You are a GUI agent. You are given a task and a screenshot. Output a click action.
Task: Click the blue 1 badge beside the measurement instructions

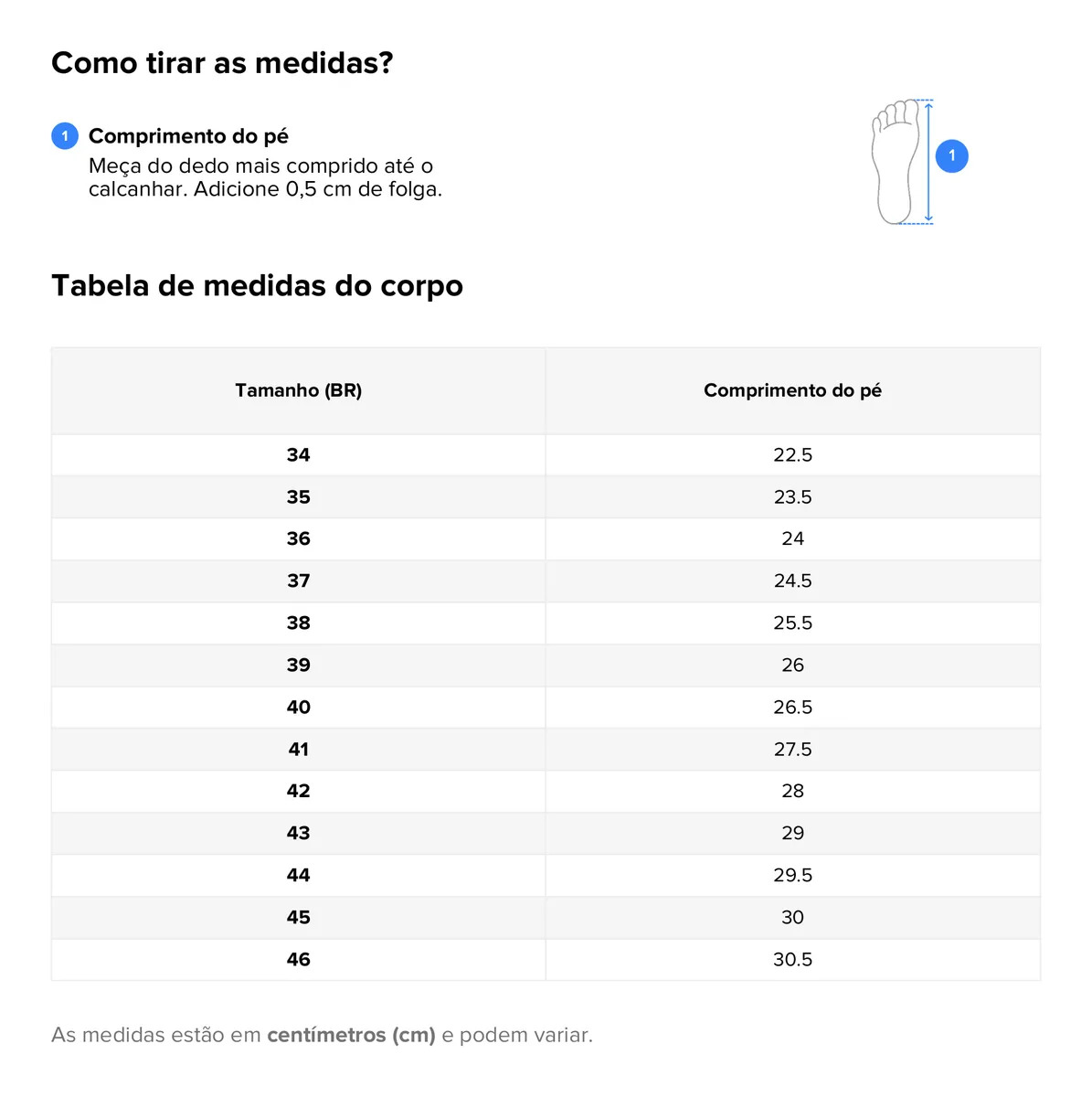click(65, 136)
